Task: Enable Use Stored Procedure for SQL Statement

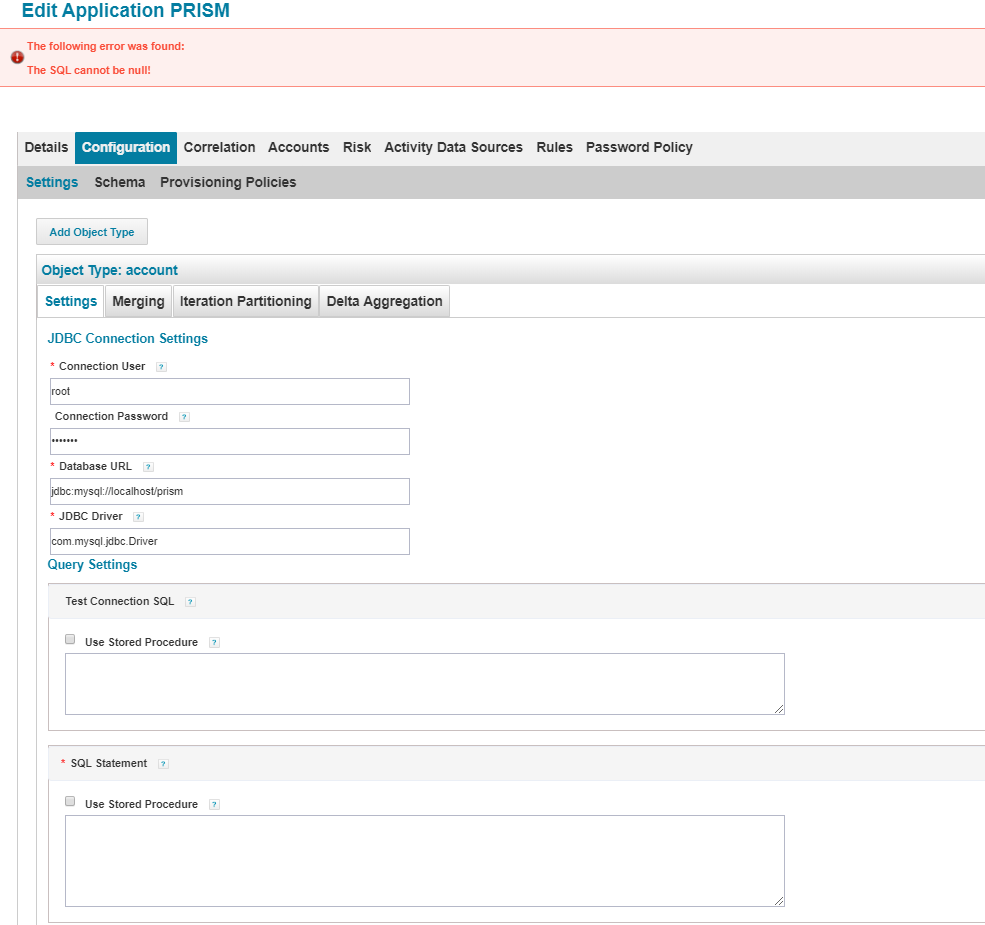Action: pyautogui.click(x=70, y=801)
